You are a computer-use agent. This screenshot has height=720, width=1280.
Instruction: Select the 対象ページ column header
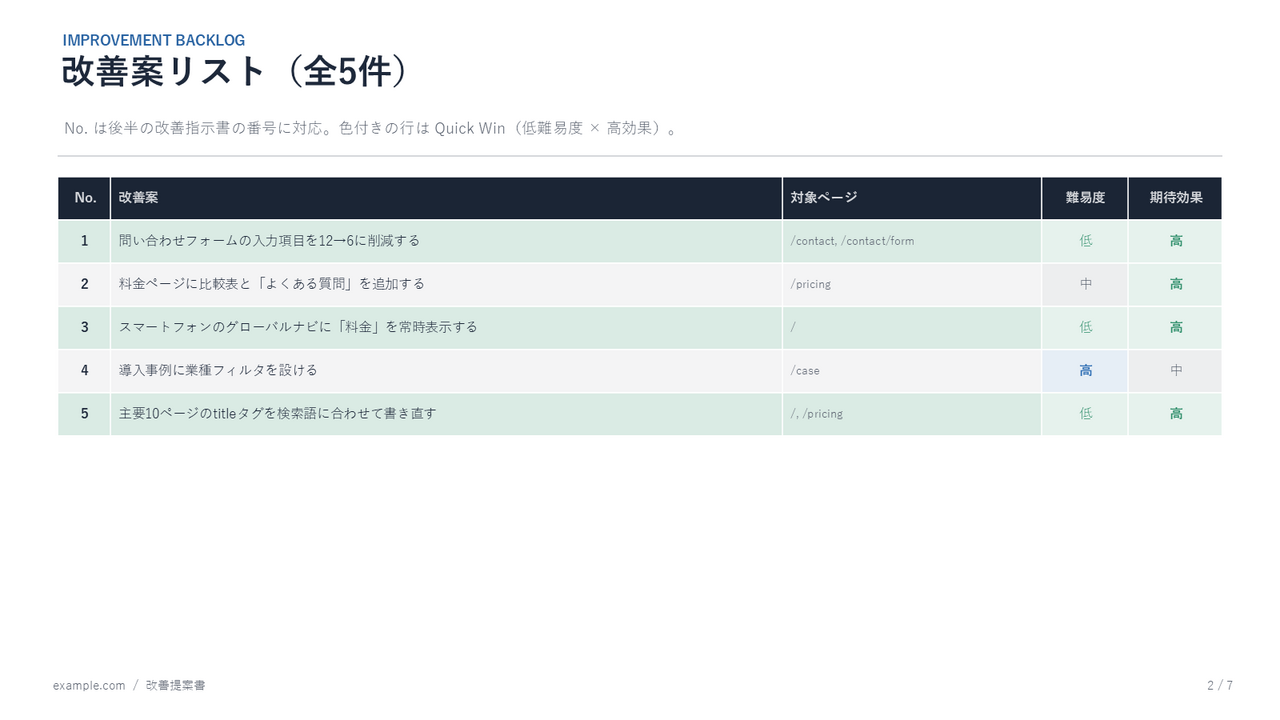(x=912, y=198)
